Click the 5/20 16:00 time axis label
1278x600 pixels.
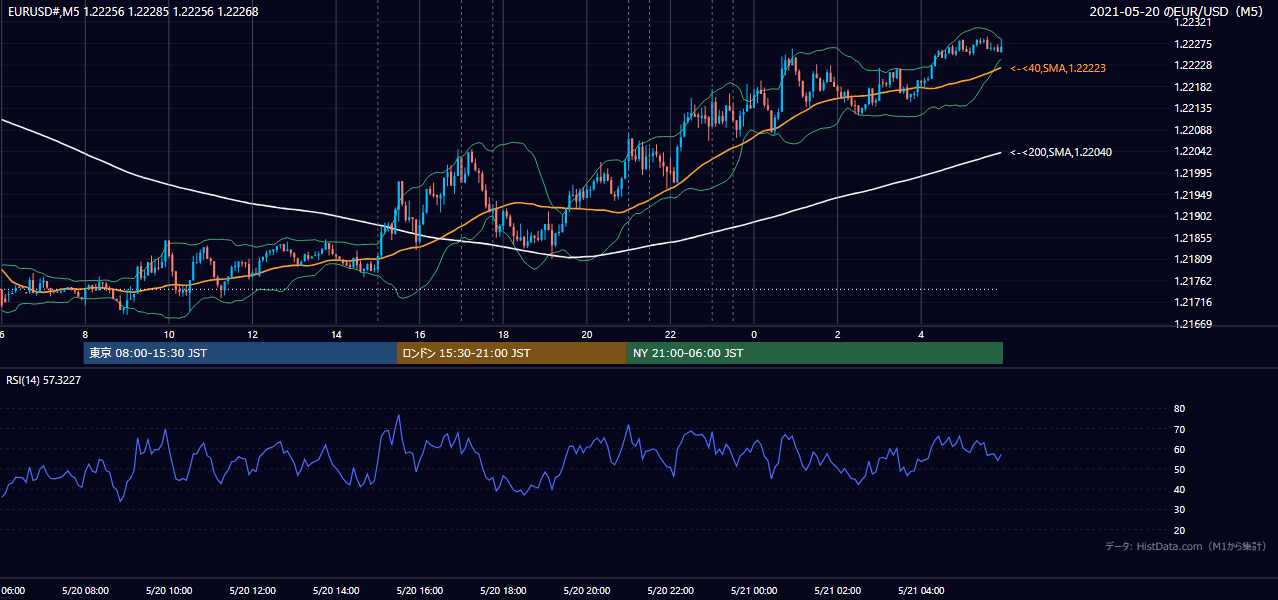[420, 591]
